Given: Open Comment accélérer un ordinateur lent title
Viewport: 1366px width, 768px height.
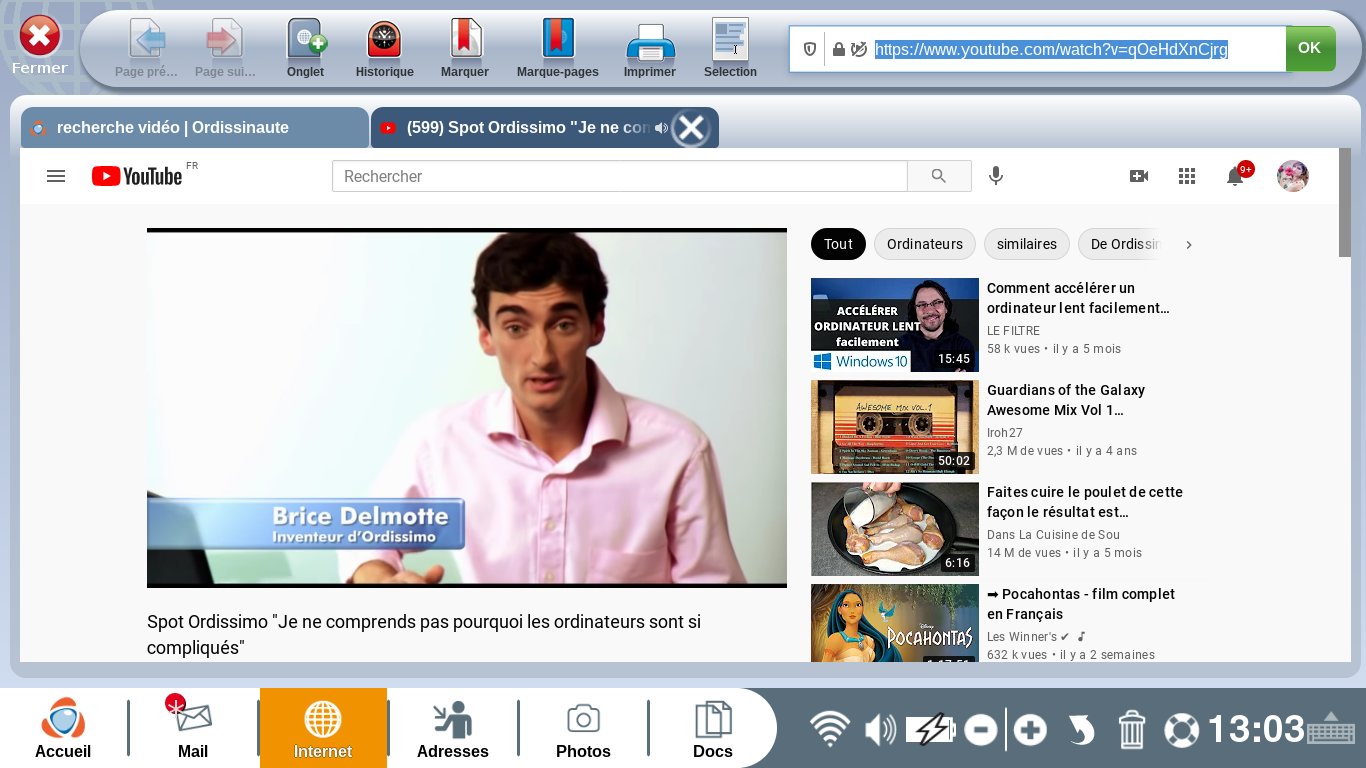Looking at the screenshot, I should coord(1078,298).
